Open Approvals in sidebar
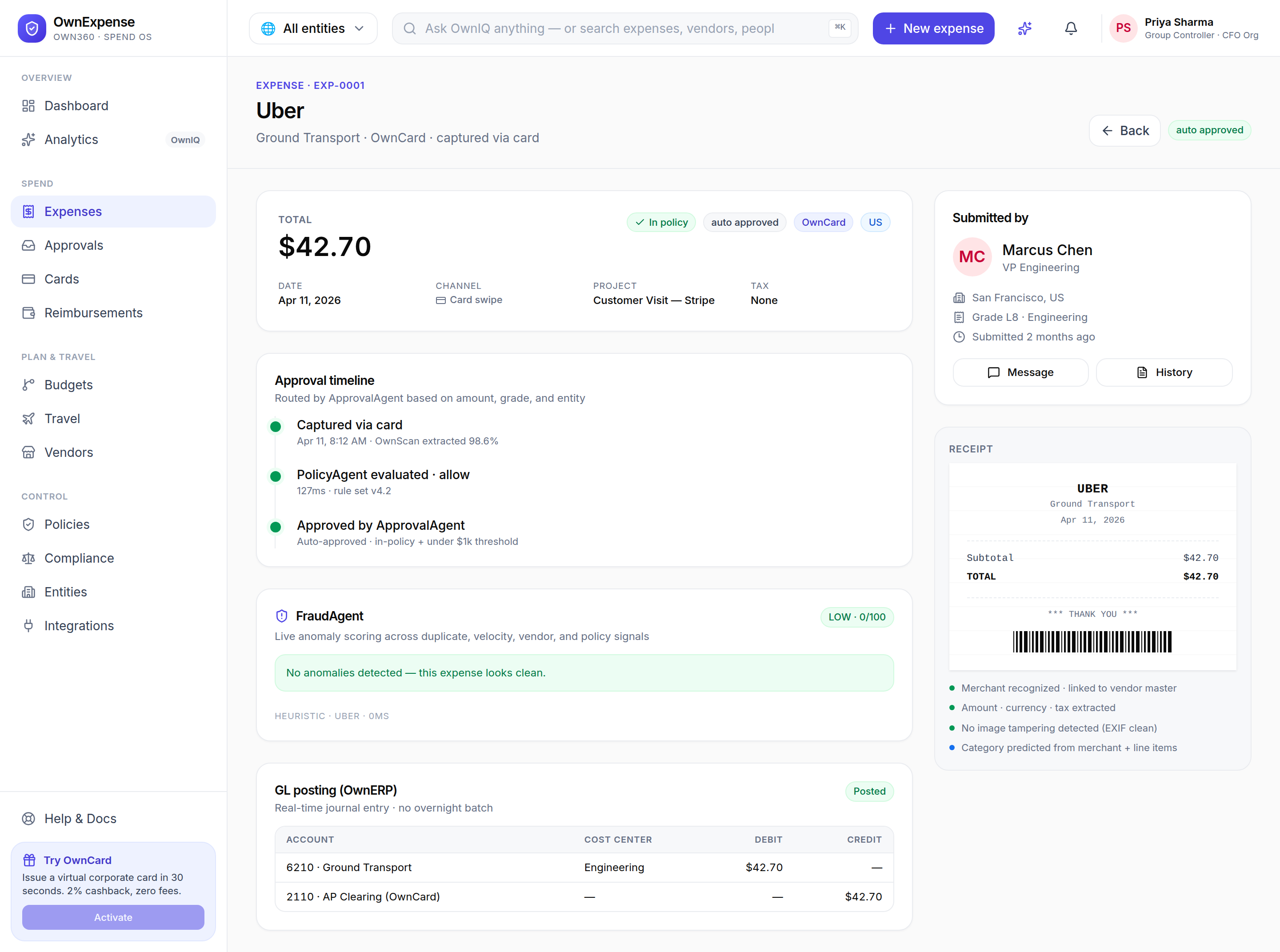Screen dimensions: 1280x952 coord(113,245)
